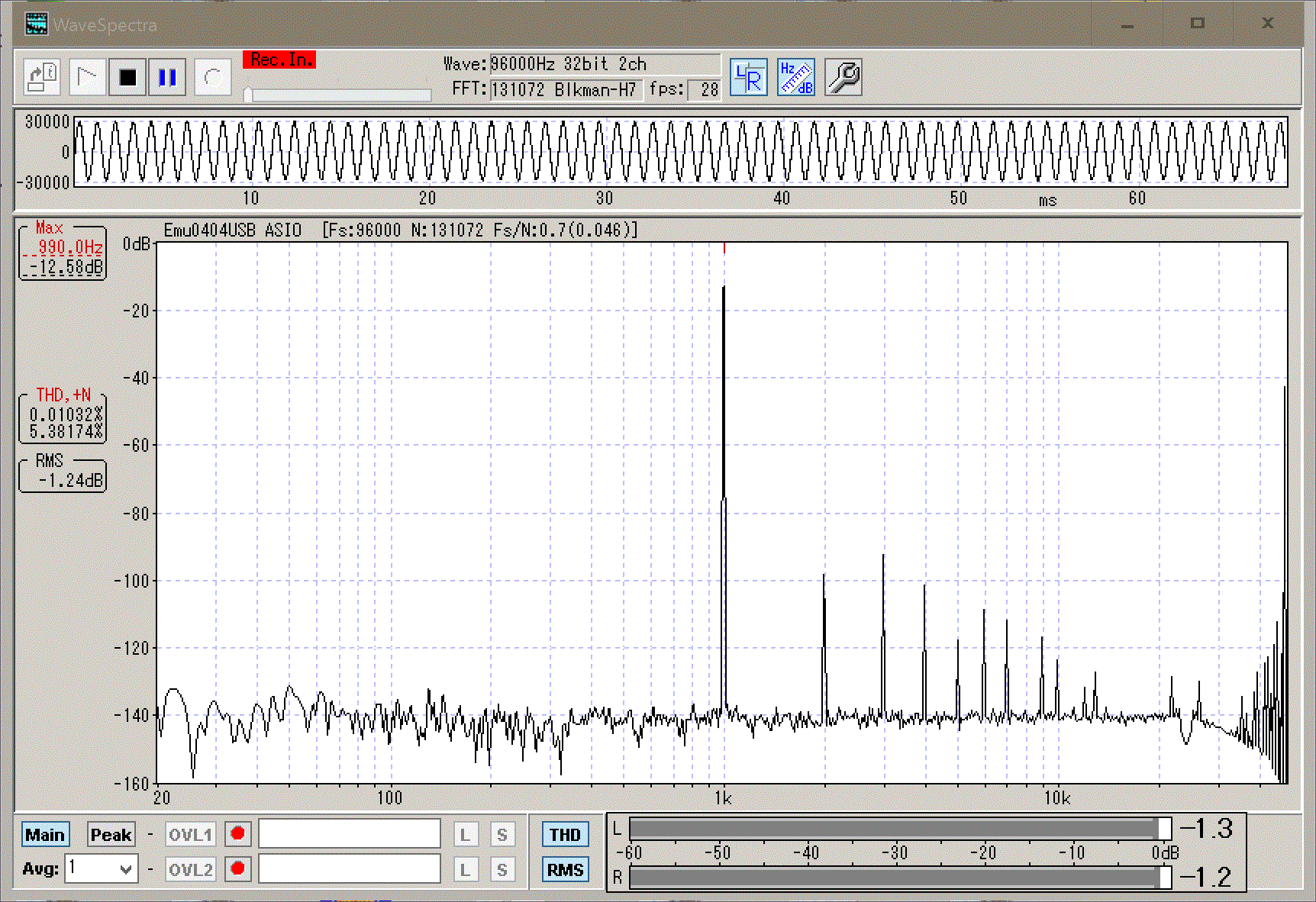Click the play button
The height and width of the screenshot is (902, 1316).
(x=87, y=77)
